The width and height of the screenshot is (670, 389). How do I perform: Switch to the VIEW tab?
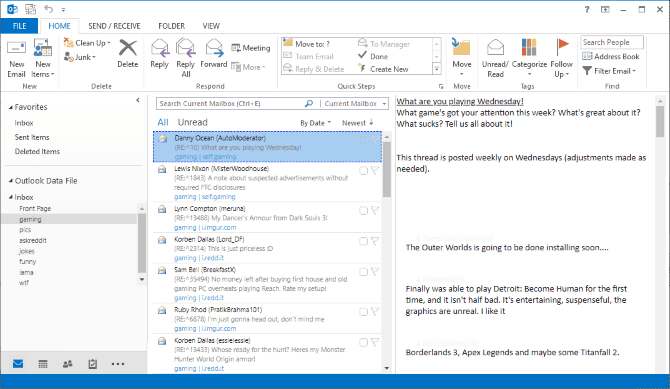pyautogui.click(x=211, y=26)
